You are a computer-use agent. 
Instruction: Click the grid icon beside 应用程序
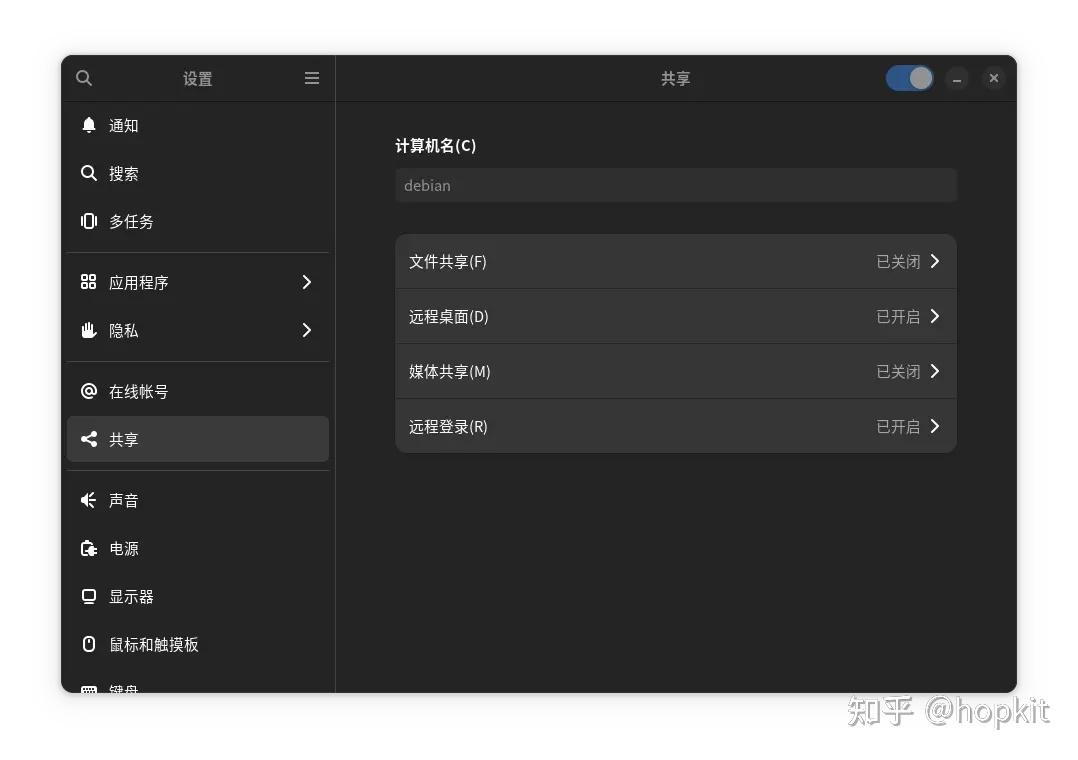point(89,281)
